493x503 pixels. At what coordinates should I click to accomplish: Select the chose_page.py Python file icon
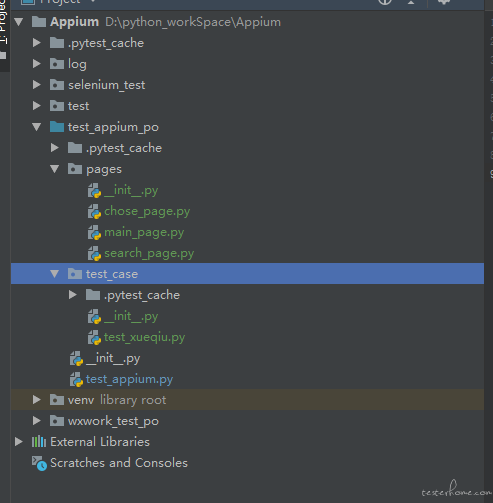pos(94,212)
